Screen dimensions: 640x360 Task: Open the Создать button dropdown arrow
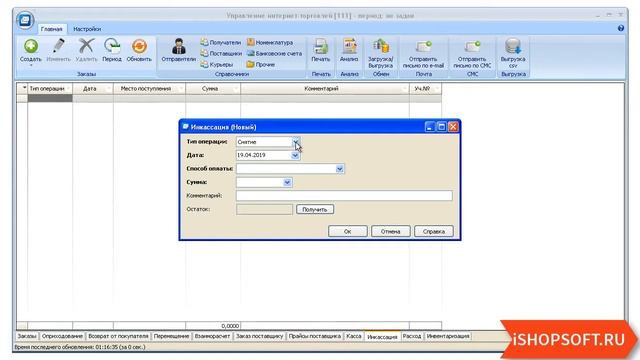(x=31, y=65)
